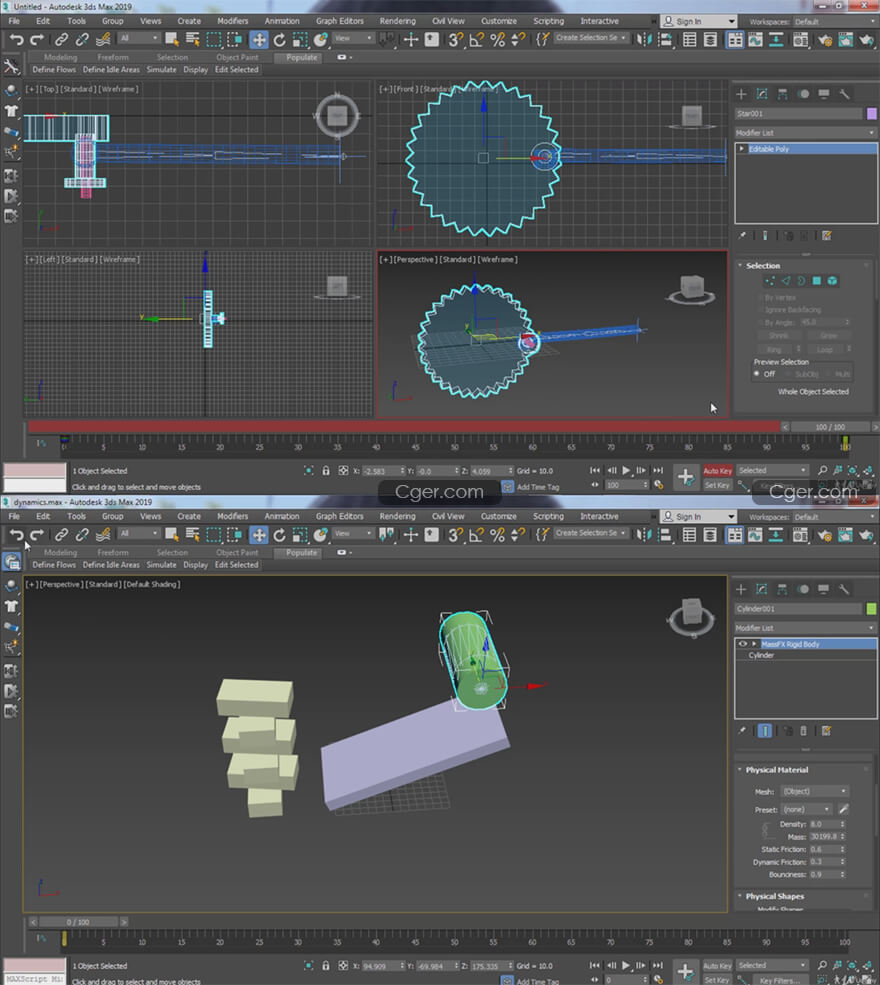Toggle Show End Result button in Untitled panel
This screenshot has height=985, width=880.
point(764,236)
